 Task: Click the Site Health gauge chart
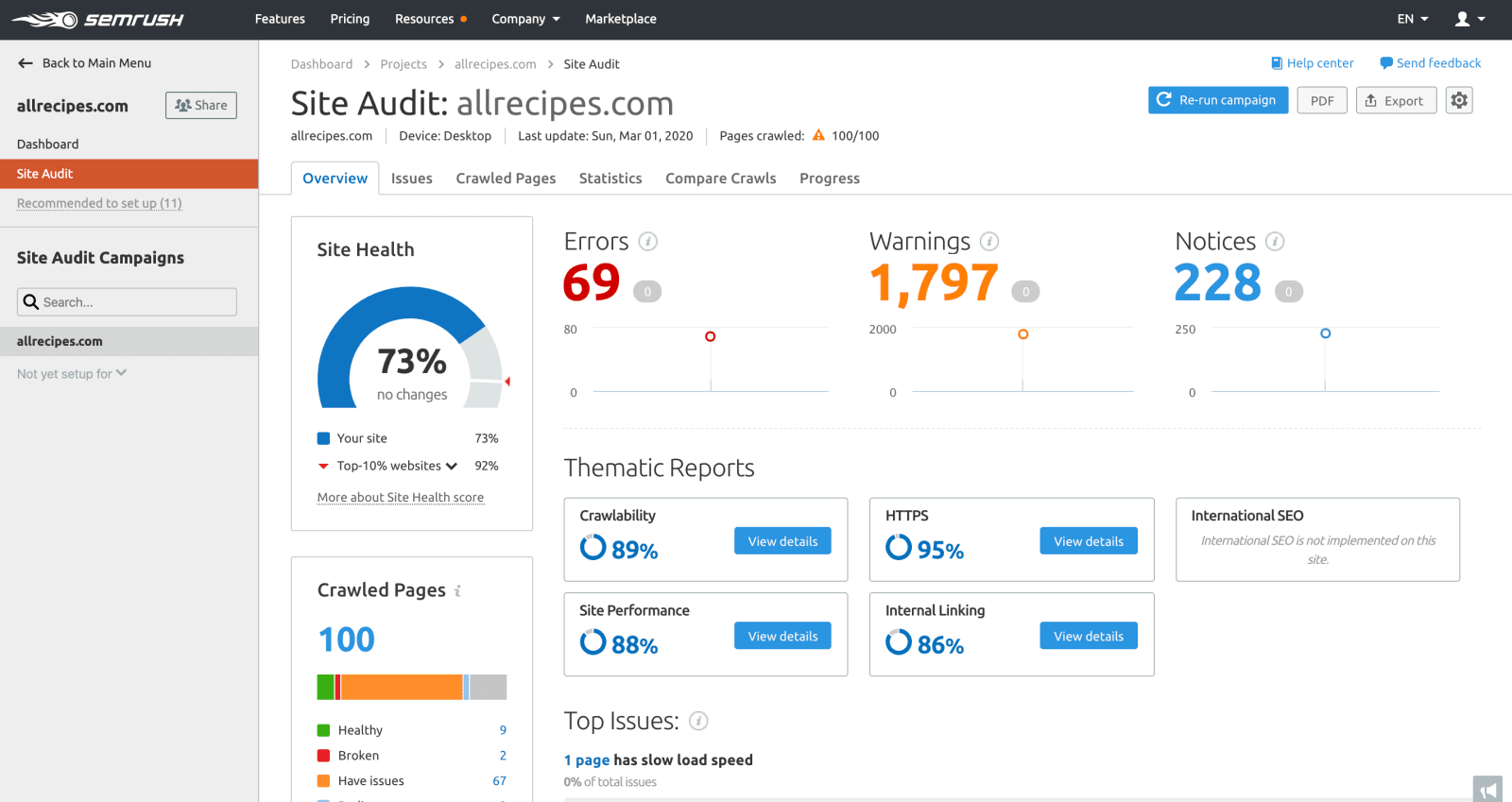(x=411, y=348)
